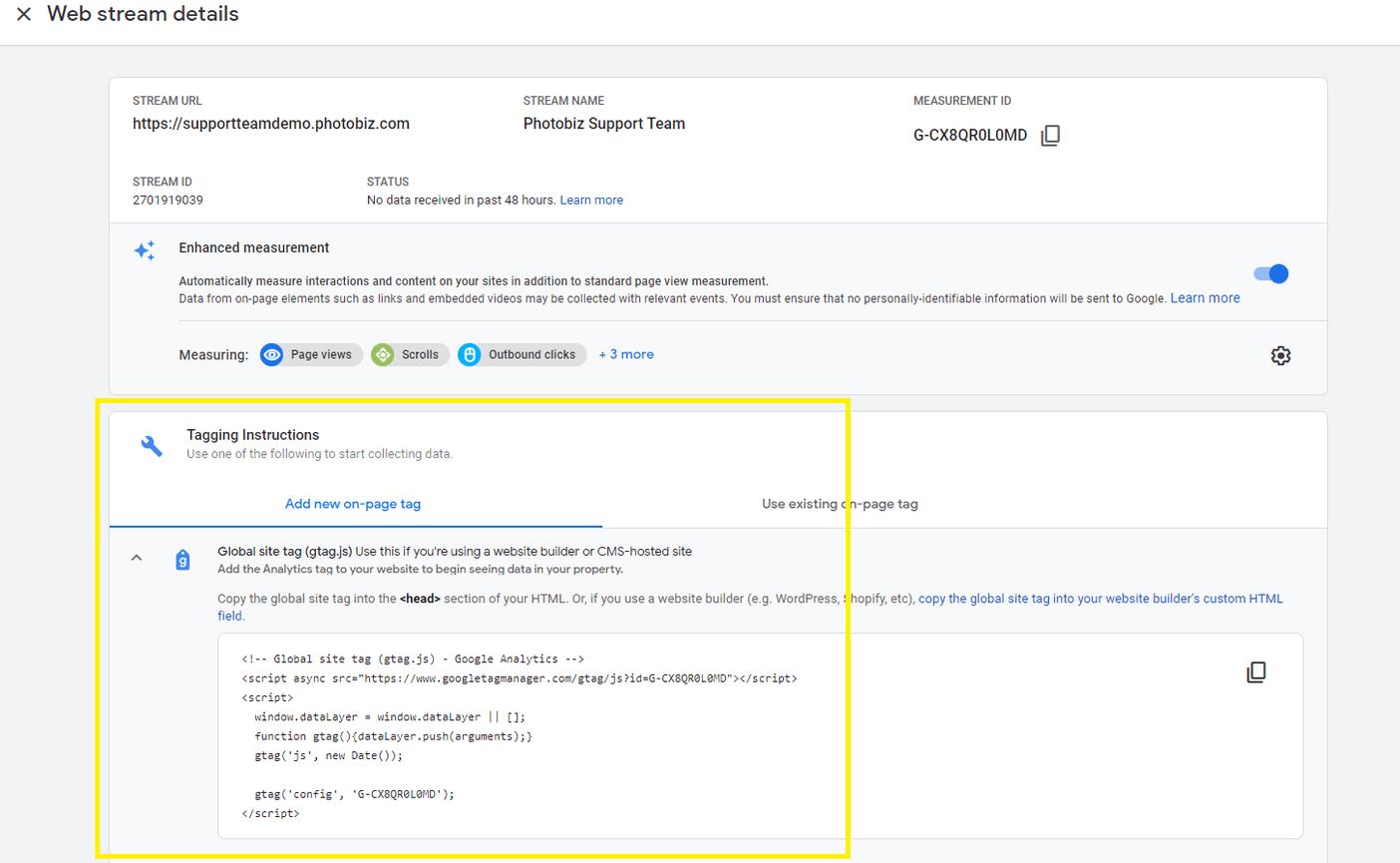Screen dimensions: 1400x863
Task: Click the Scrolls measurement chip
Action: 409,354
